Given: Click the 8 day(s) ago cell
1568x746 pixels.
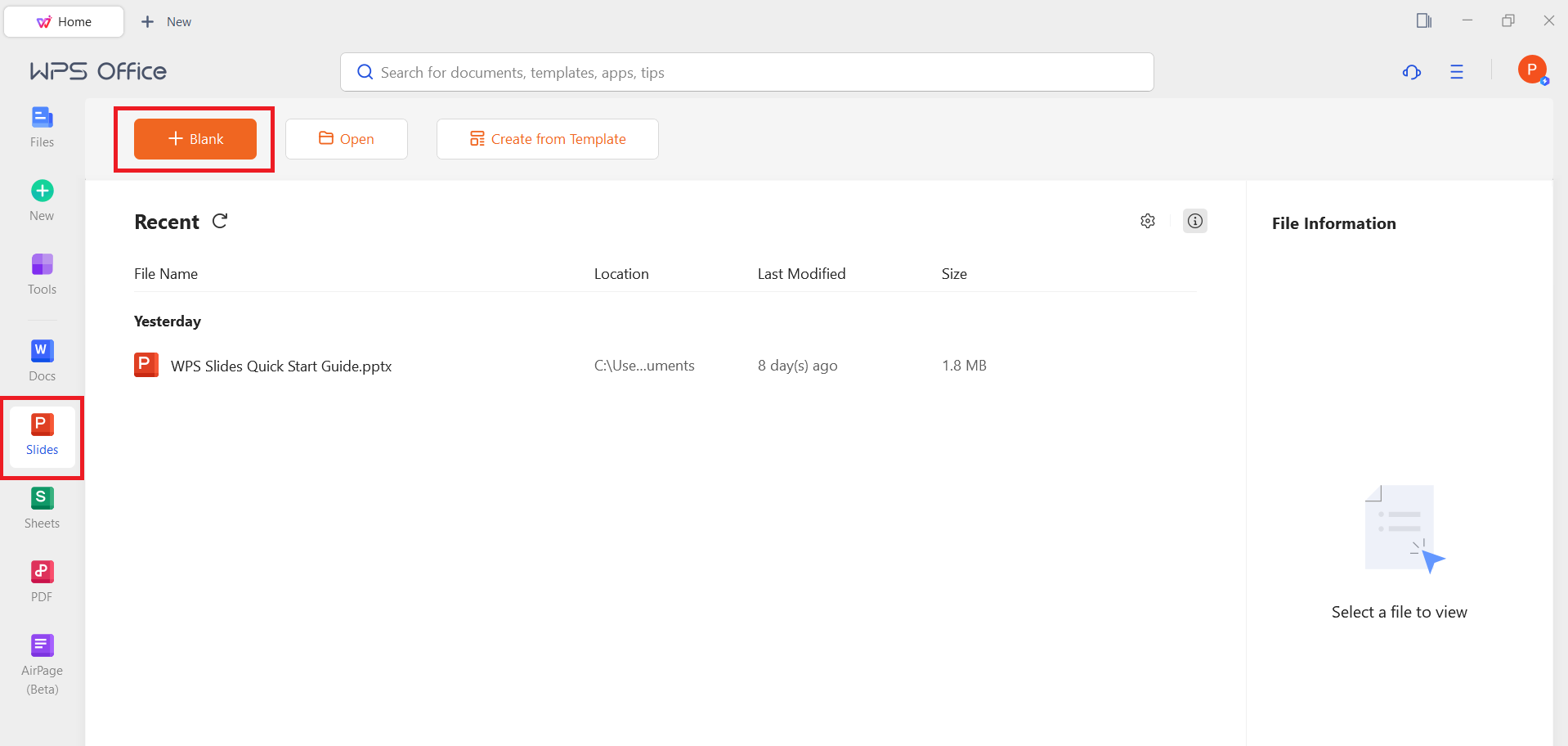Looking at the screenshot, I should pyautogui.click(x=797, y=366).
